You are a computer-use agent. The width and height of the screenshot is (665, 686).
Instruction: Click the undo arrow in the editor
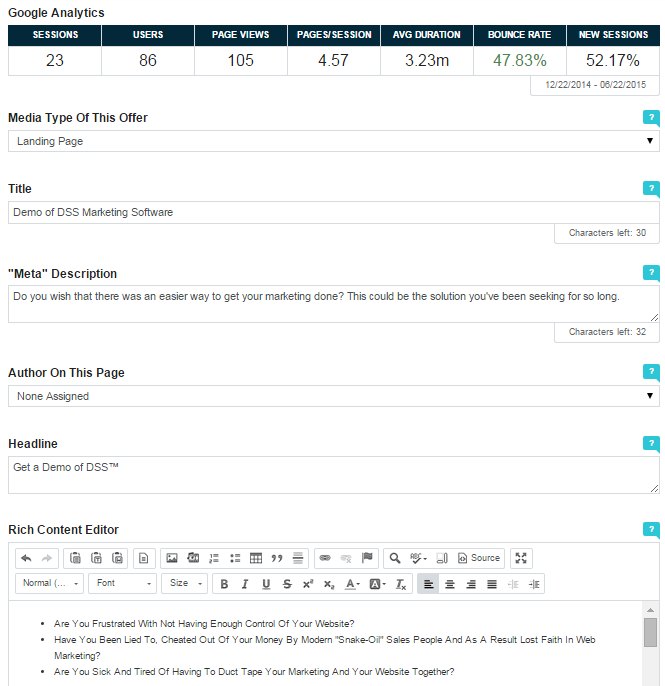(26, 558)
